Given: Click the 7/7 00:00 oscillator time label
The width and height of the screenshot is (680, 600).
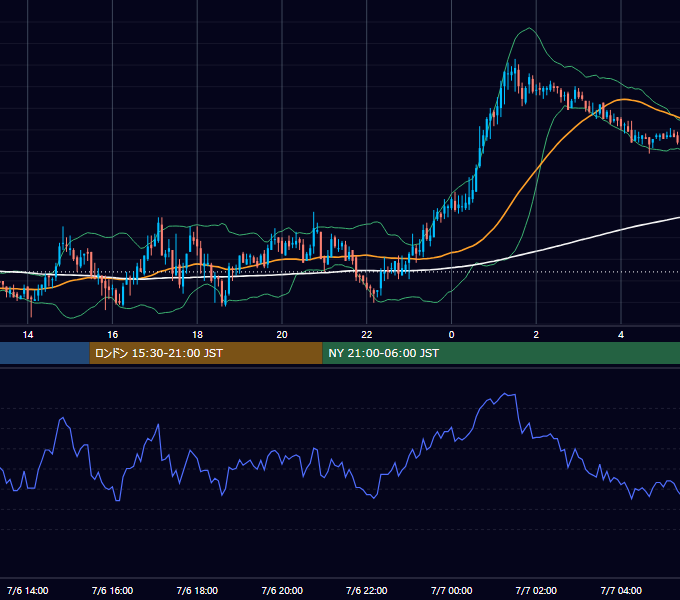Looking at the screenshot, I should 451,590.
